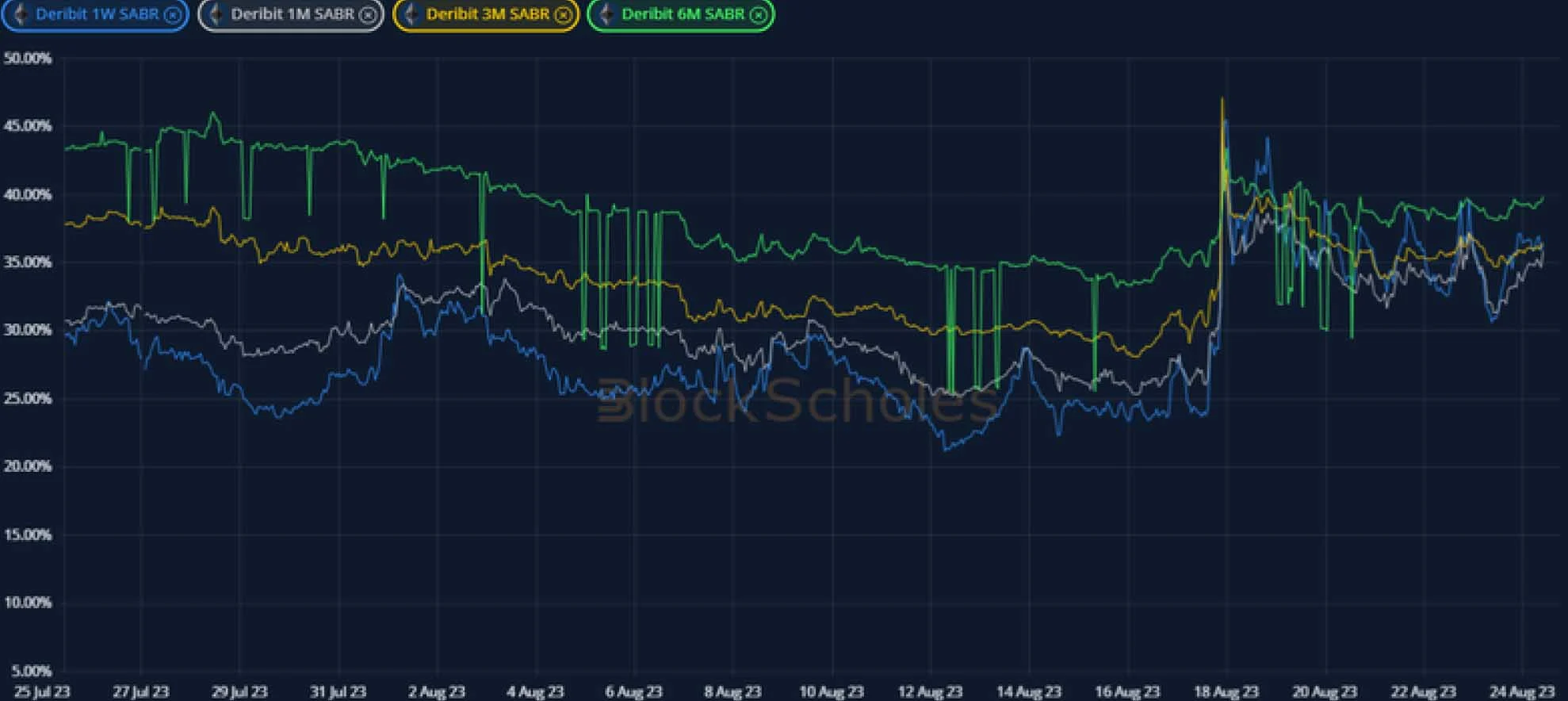Click the 12 Aug 23 date label
Viewport: 1568px width, 701px height.
coord(930,691)
